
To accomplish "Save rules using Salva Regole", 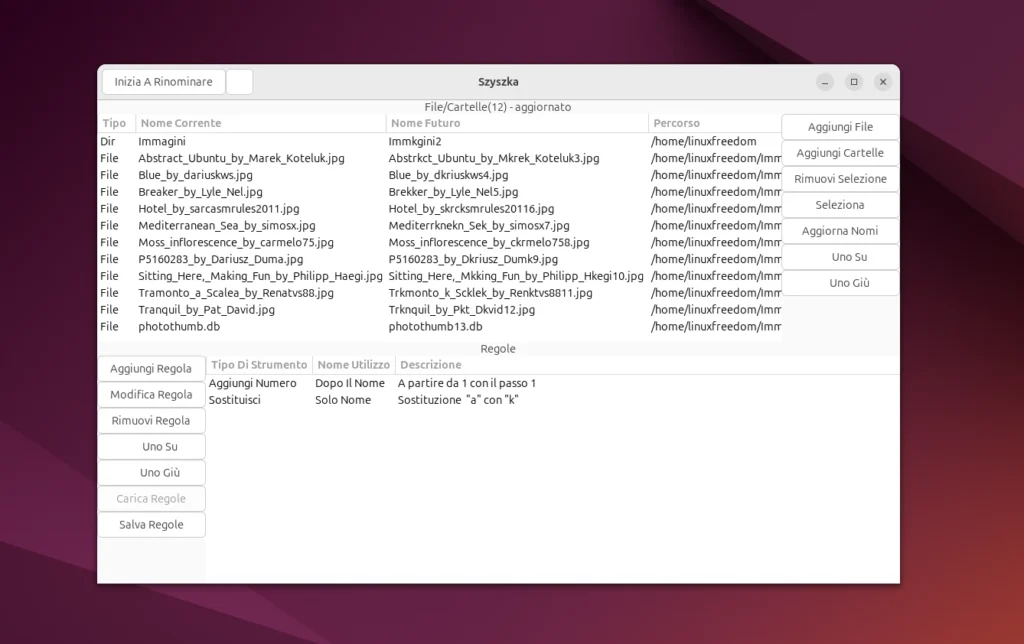I will [151, 525].
